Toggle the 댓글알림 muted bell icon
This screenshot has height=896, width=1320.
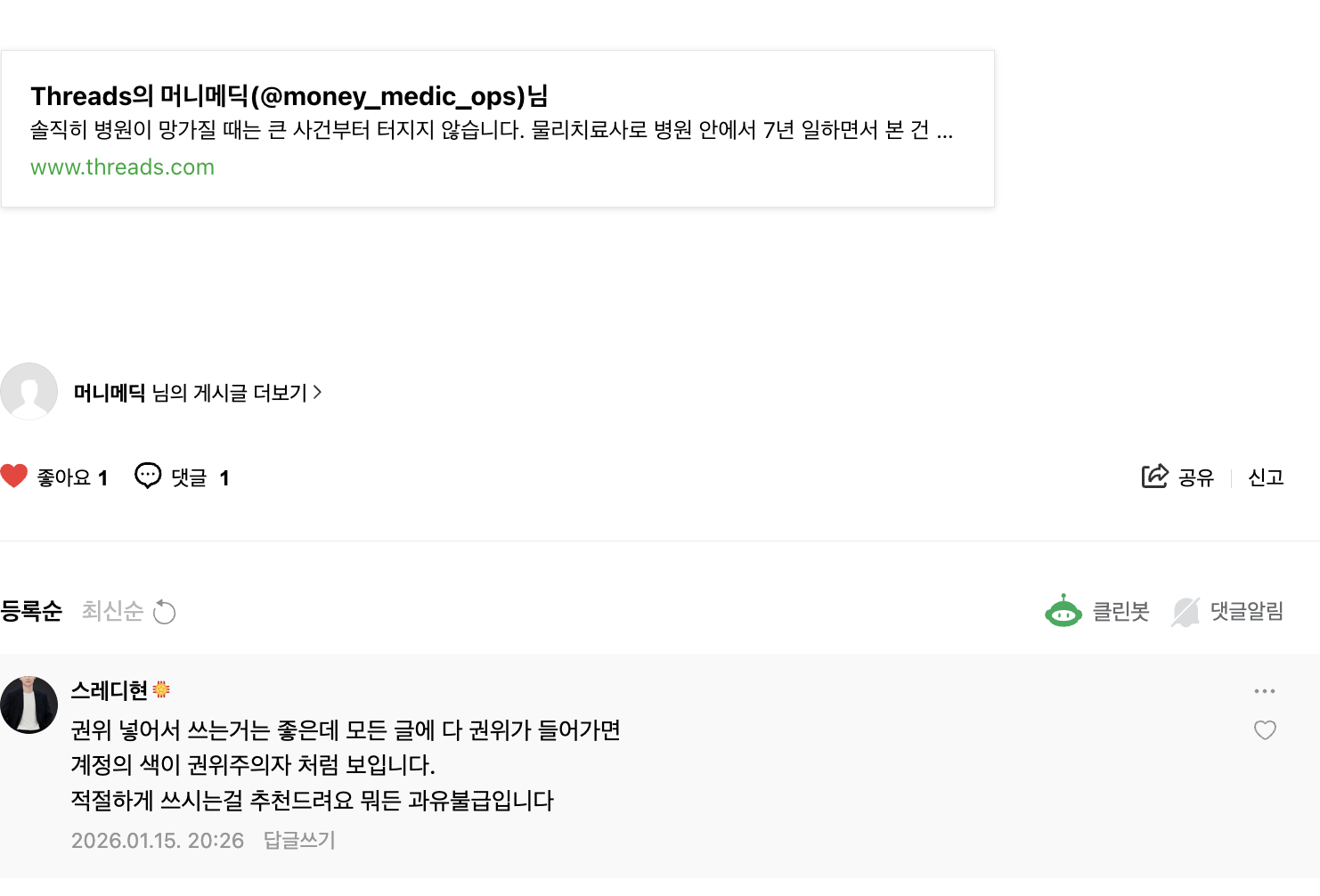tap(1186, 612)
